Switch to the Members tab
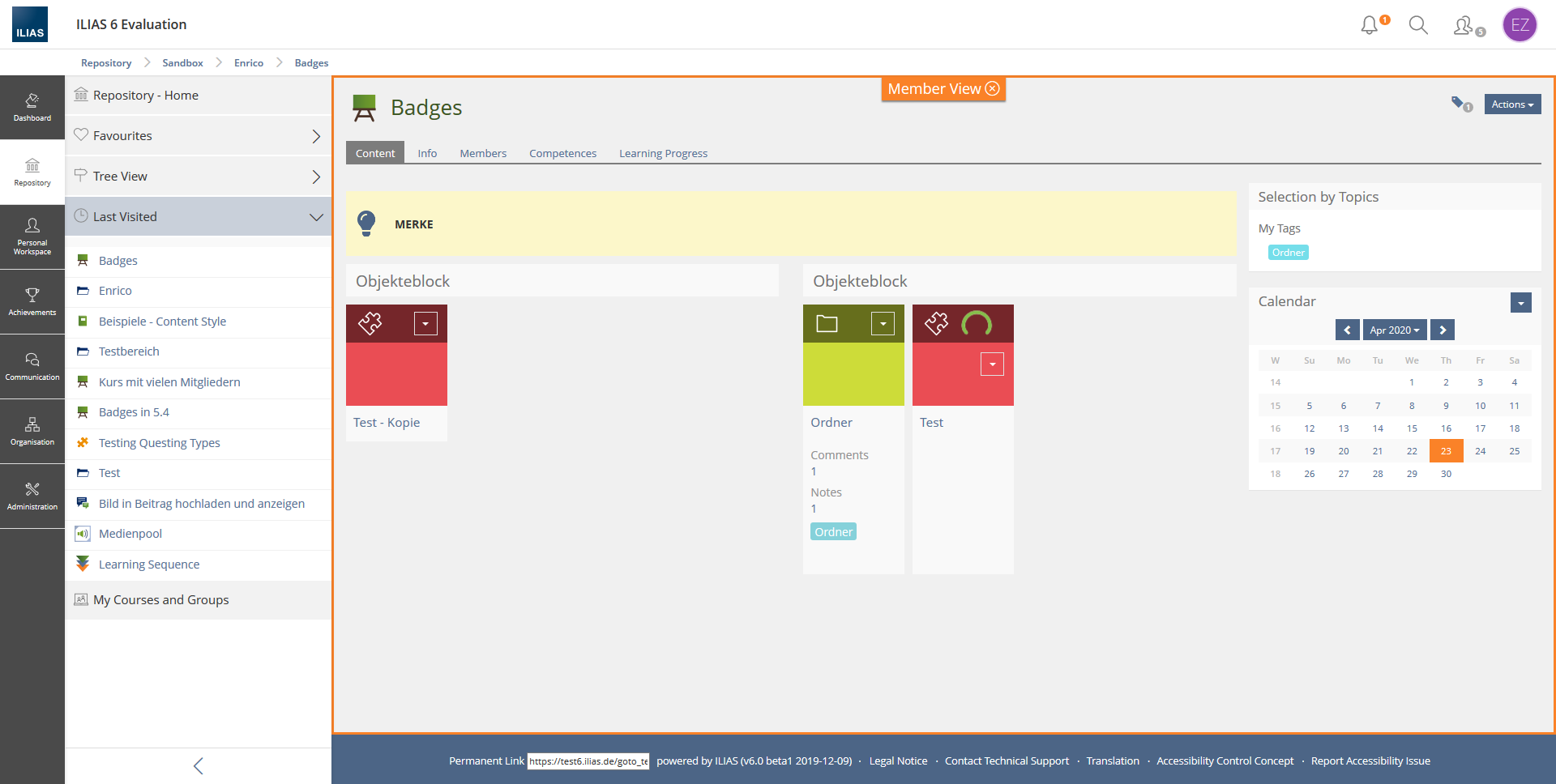The height and width of the screenshot is (784, 1556). (483, 153)
